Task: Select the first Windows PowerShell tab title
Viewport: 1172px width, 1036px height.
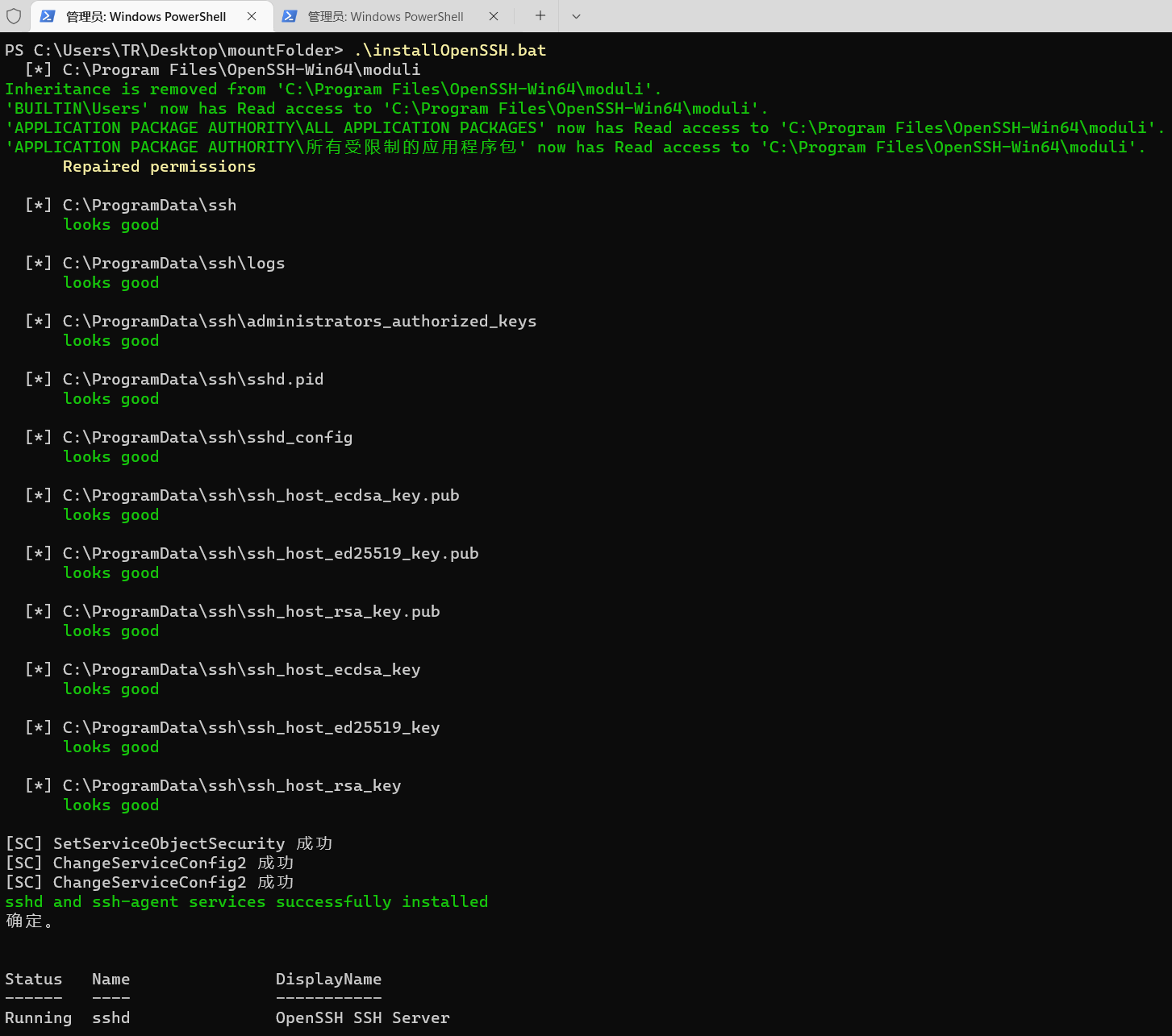Action: click(146, 16)
